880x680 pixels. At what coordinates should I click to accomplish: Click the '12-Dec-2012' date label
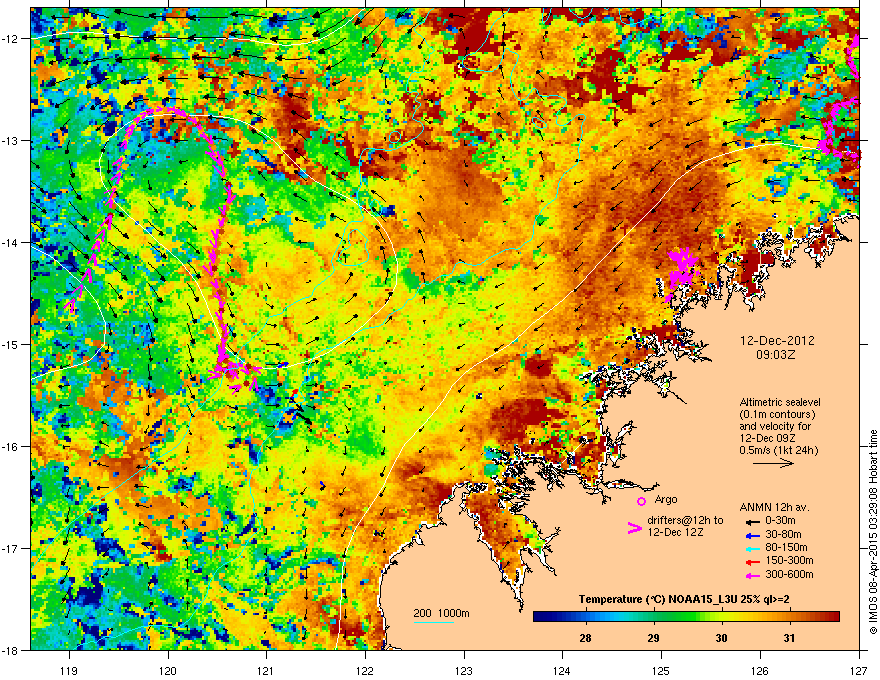(x=777, y=341)
